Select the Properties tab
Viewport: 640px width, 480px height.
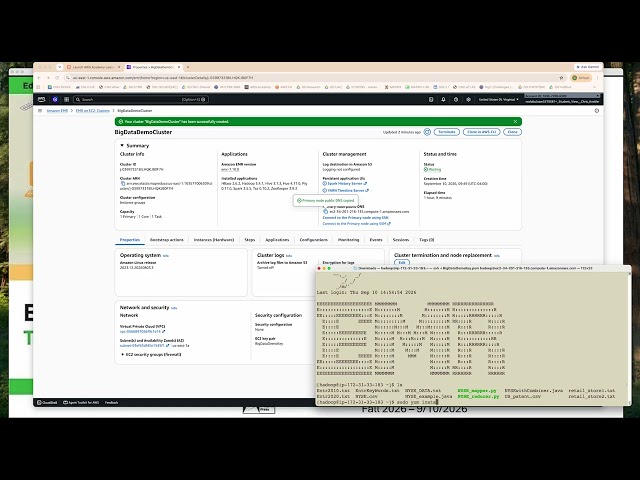[x=130, y=240]
